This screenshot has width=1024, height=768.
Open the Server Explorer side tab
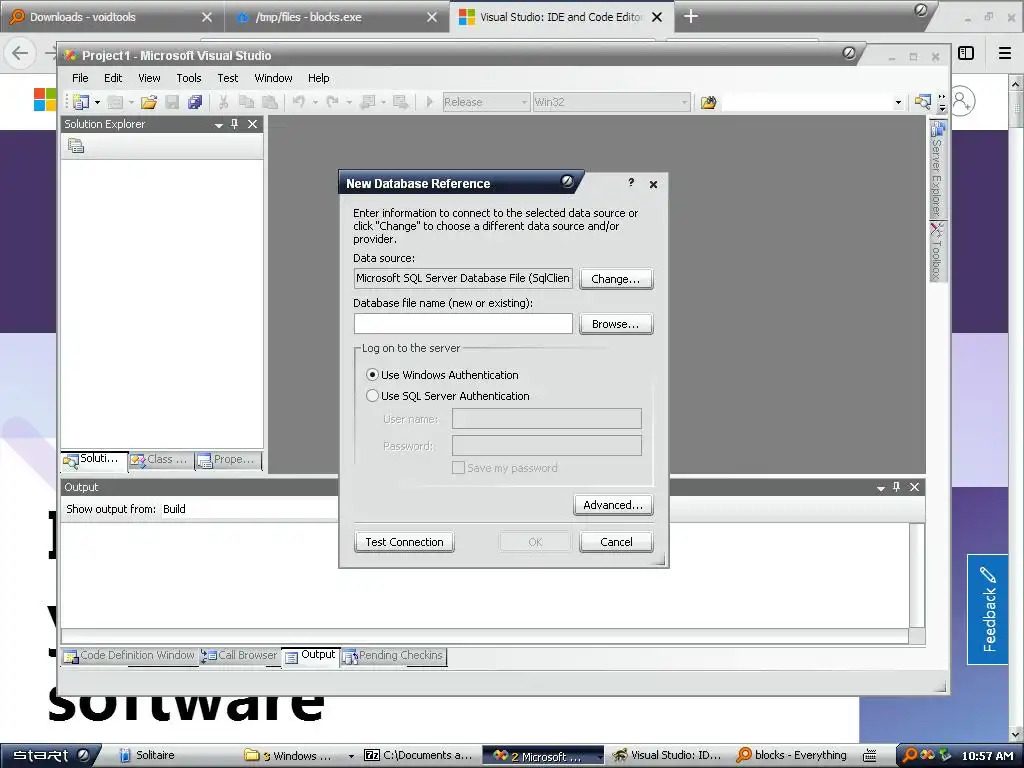(x=938, y=169)
